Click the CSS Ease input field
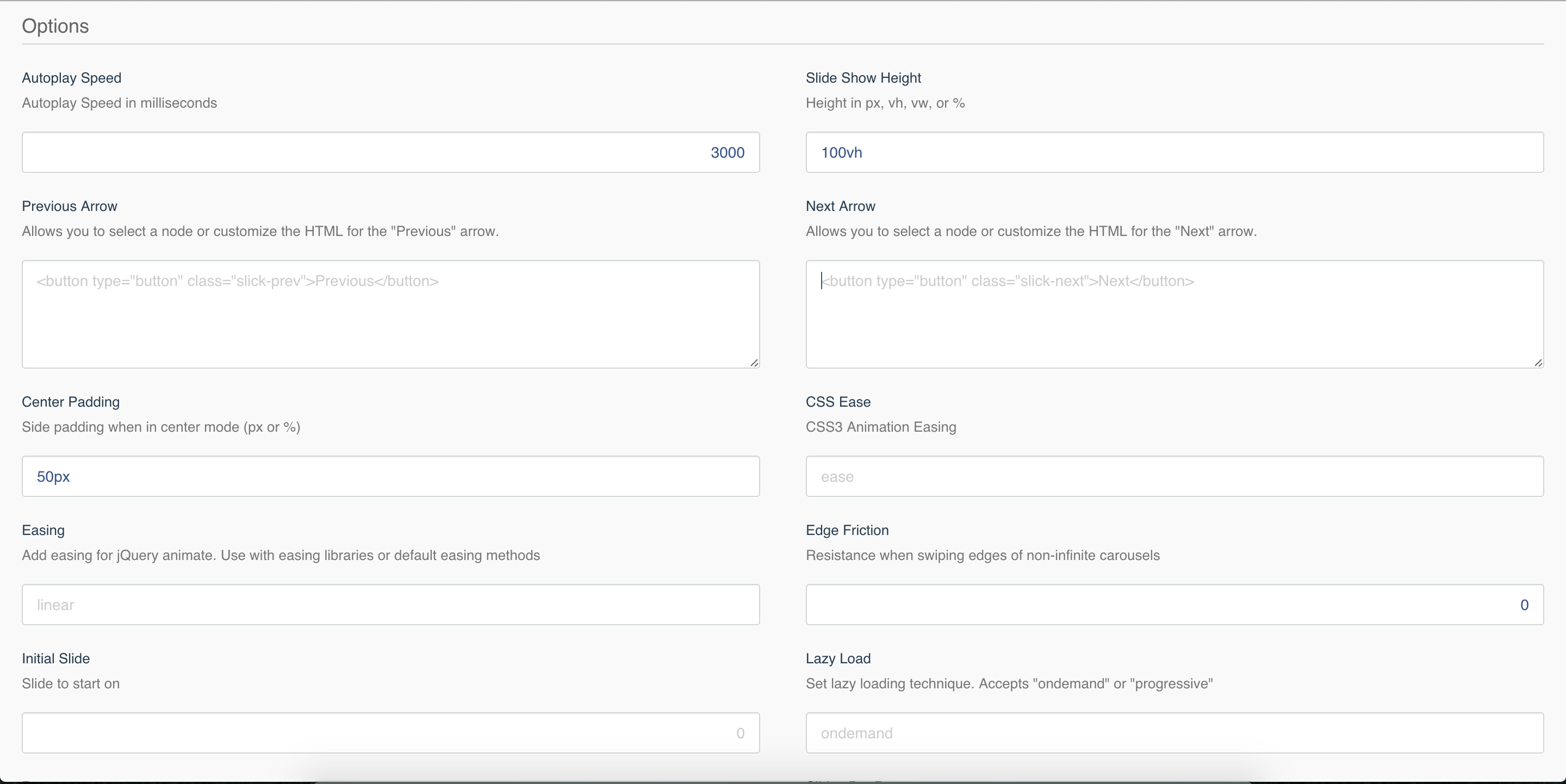Screen dimensions: 1566x784 click(x=1174, y=476)
